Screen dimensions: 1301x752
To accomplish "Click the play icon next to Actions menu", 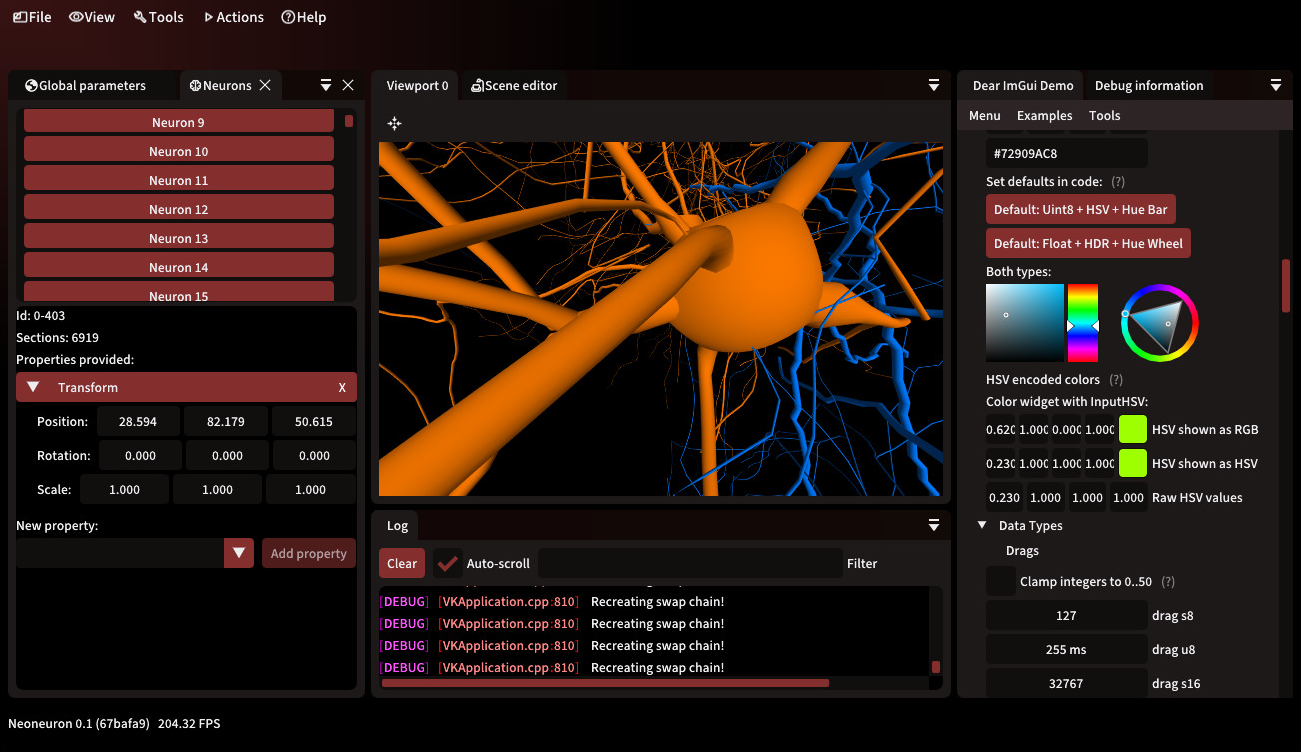I will (x=208, y=16).
